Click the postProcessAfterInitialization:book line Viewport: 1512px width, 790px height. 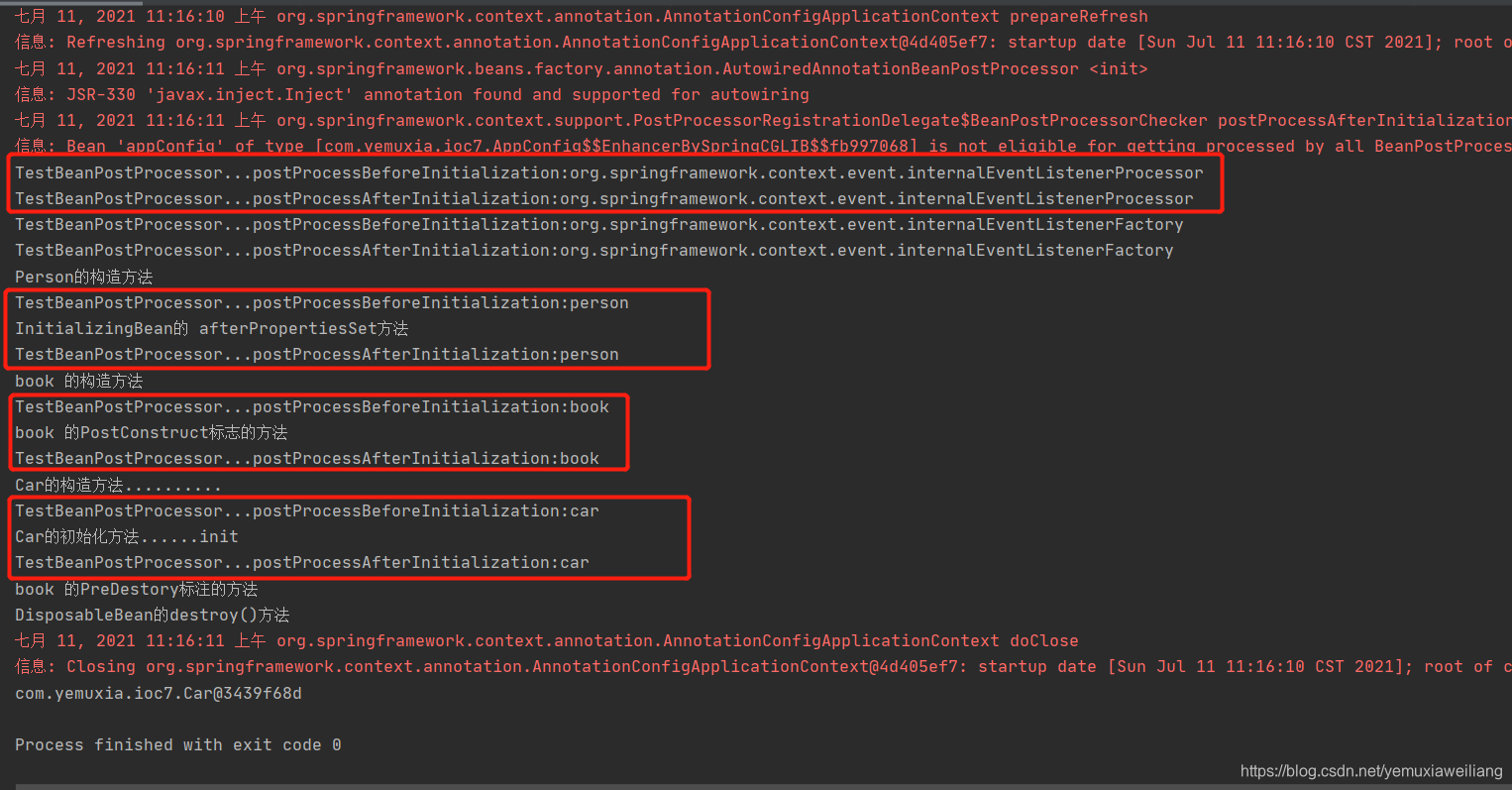tap(307, 459)
